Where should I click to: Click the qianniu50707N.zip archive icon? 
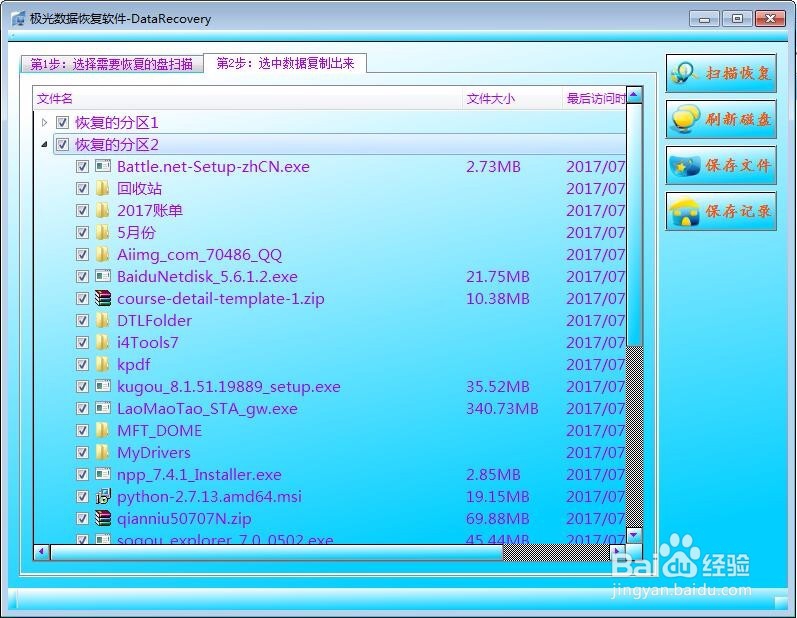tap(103, 518)
